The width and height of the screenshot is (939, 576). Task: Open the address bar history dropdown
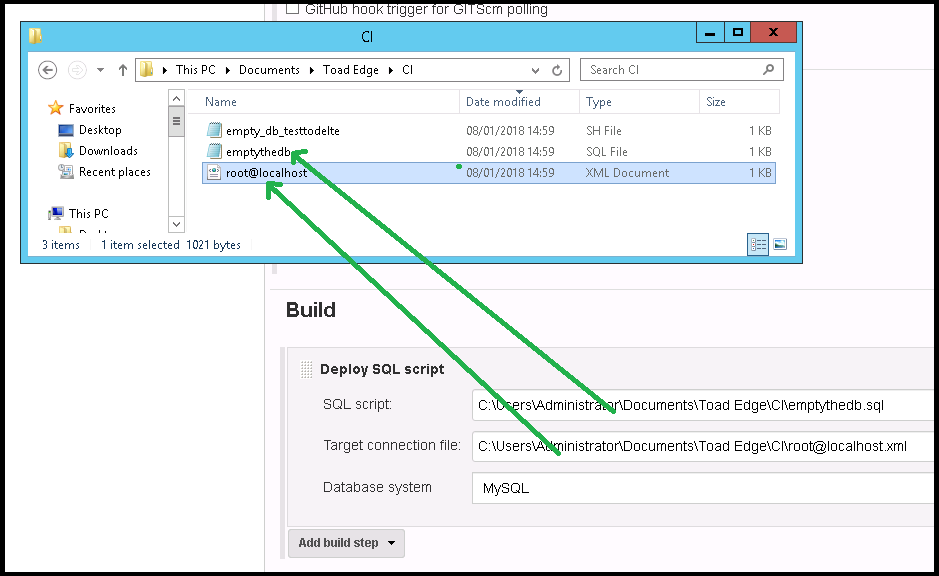pos(535,70)
